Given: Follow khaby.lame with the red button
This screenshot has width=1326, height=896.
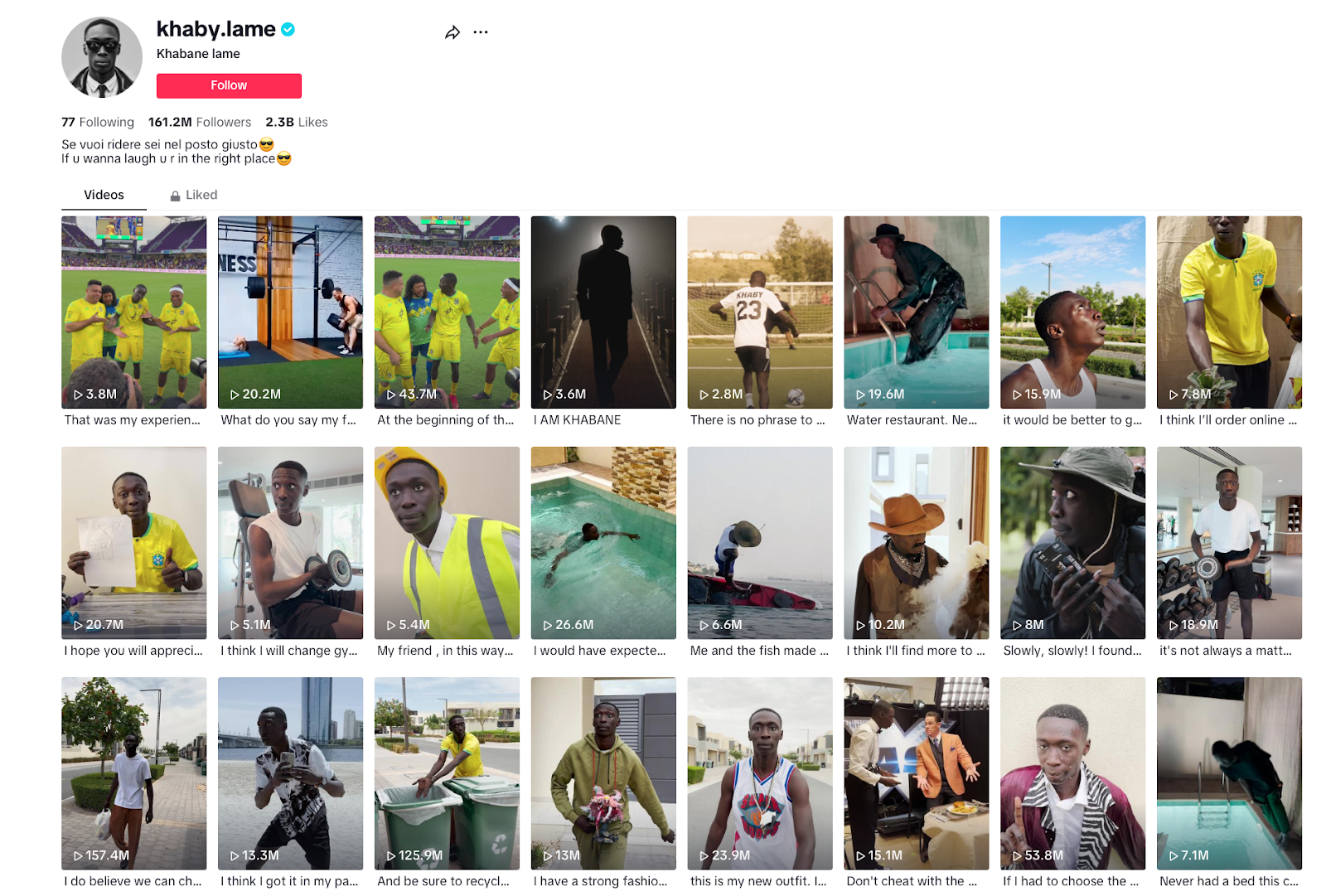Looking at the screenshot, I should 229,85.
